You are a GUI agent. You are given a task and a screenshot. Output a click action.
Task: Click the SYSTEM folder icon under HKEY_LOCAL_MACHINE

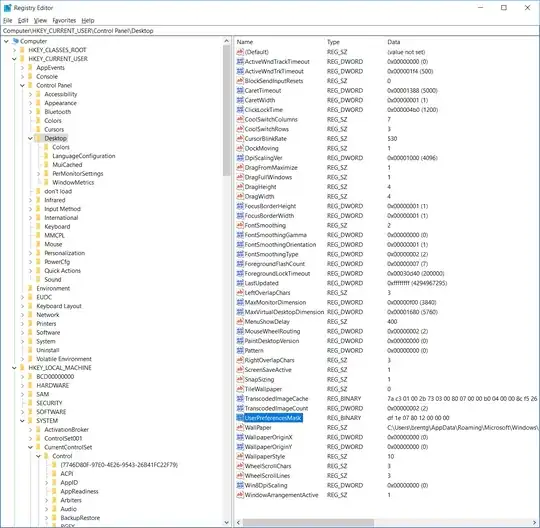coord(31,421)
